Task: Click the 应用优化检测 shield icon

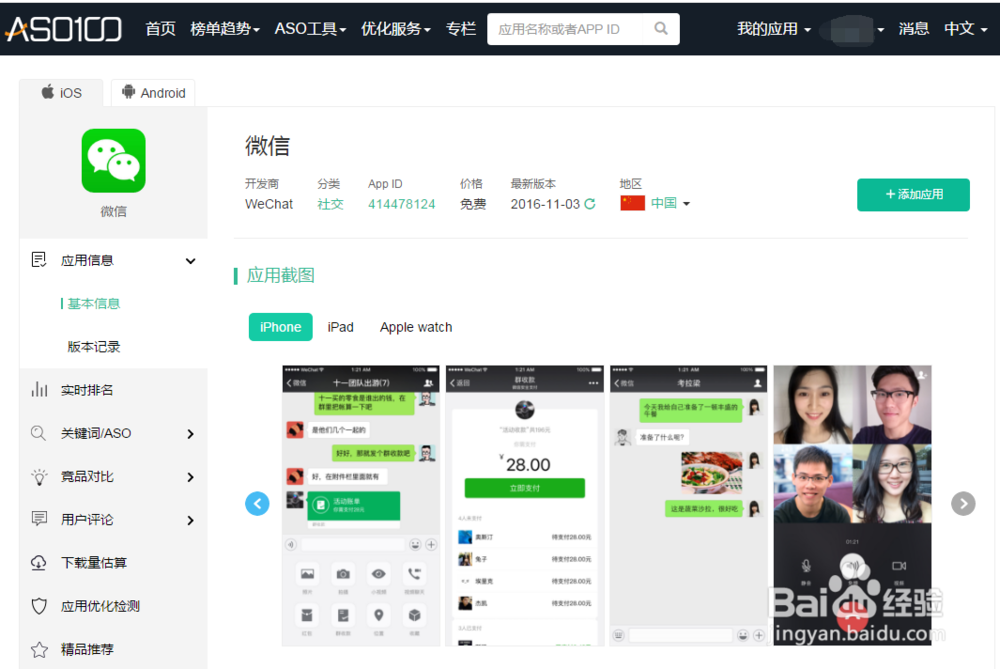Action: [39, 606]
